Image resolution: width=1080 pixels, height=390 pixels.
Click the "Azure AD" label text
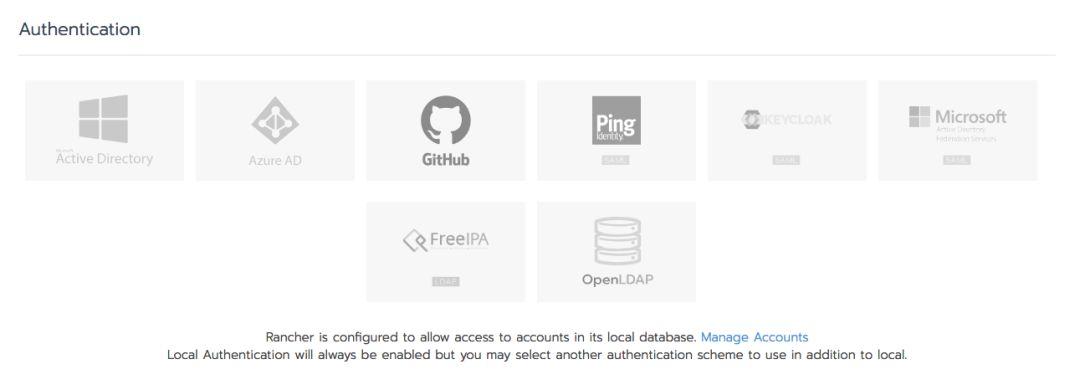coord(275,161)
